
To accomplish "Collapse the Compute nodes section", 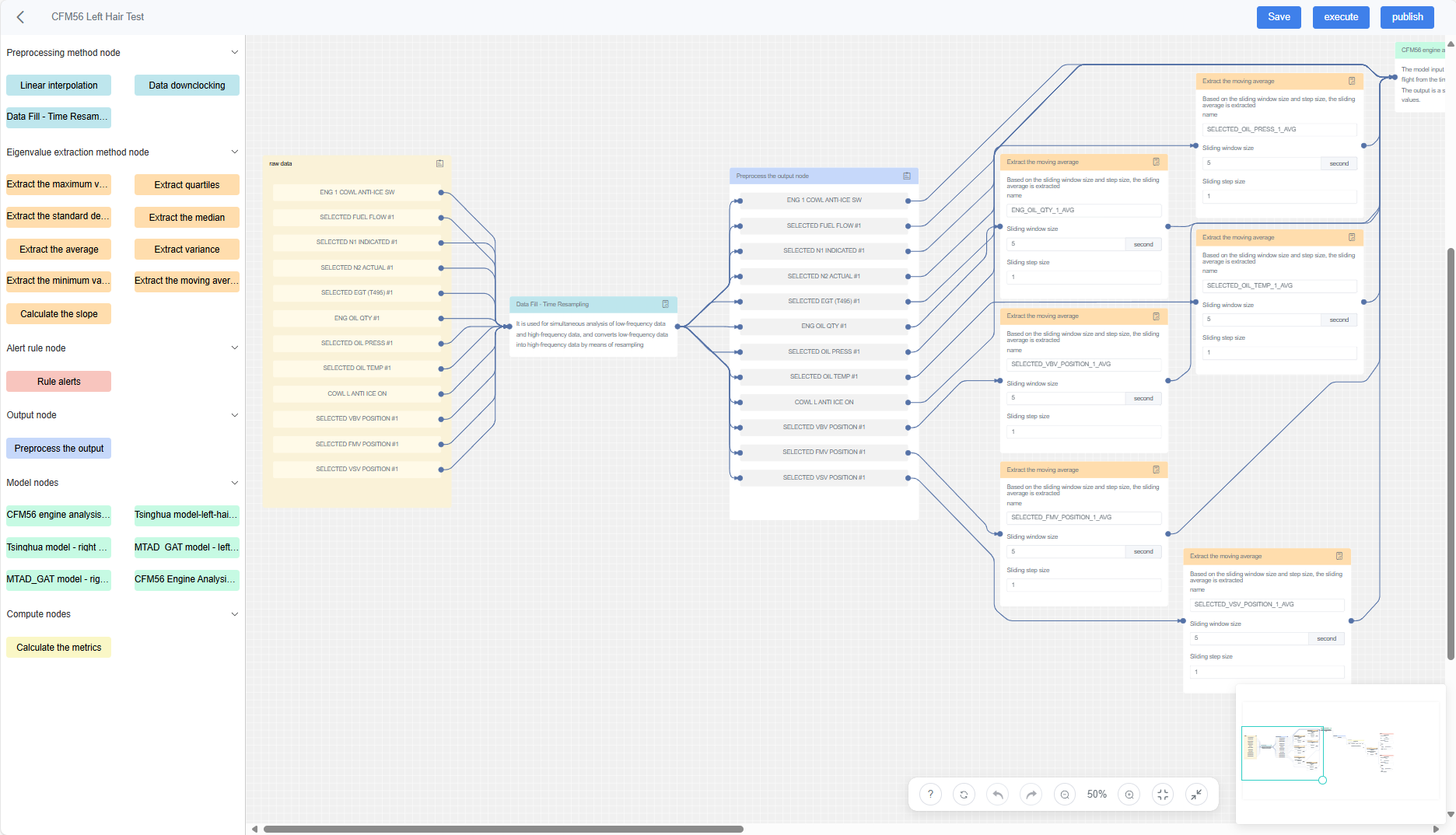I will coord(235,614).
